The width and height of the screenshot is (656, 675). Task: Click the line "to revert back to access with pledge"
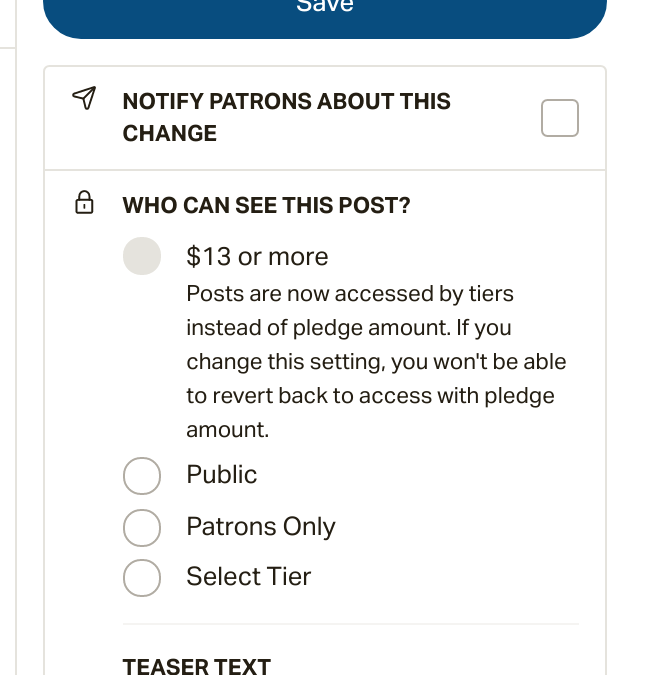370,396
